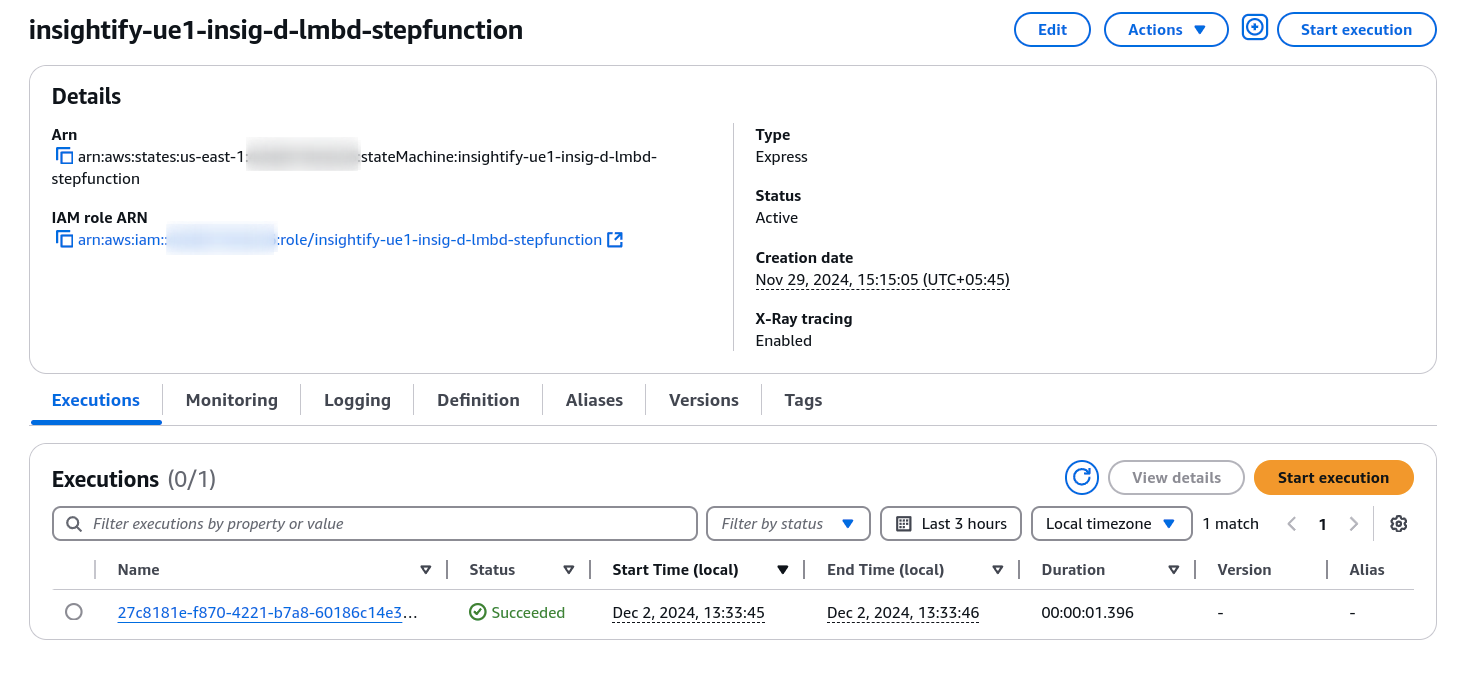
Task: Open executions table settings gear
Action: pyautogui.click(x=1398, y=524)
